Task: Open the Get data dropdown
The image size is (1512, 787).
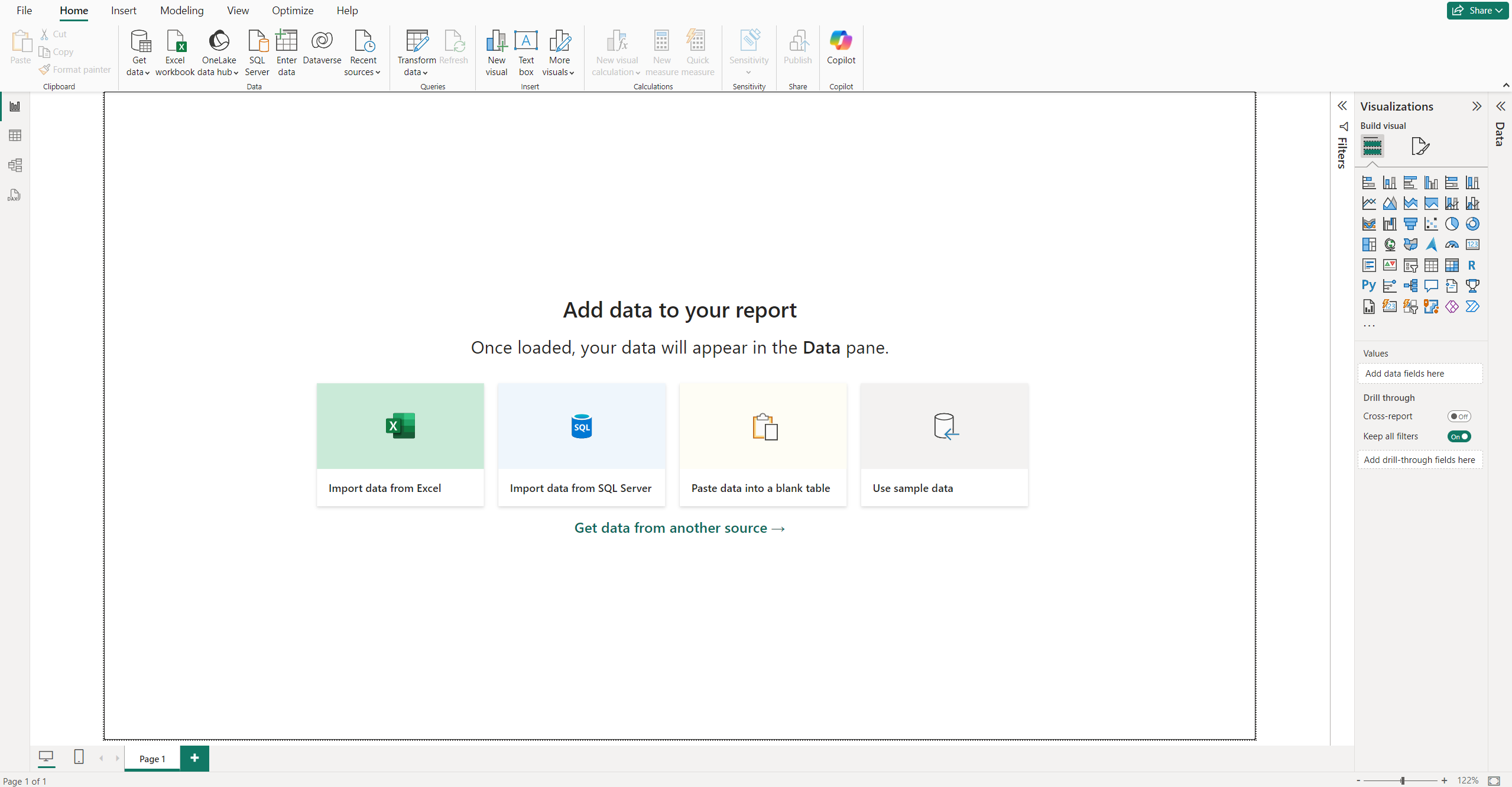Action: (x=139, y=66)
